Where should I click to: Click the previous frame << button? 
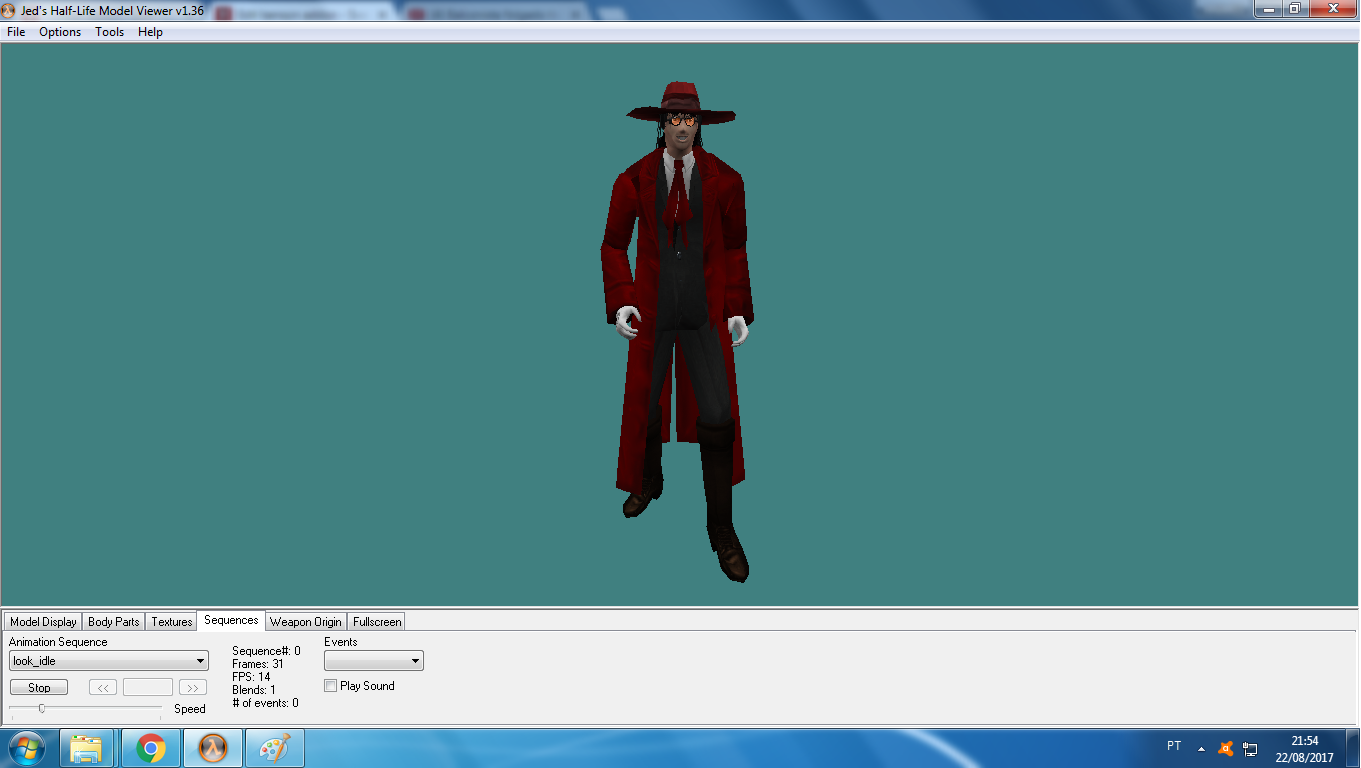(x=103, y=688)
